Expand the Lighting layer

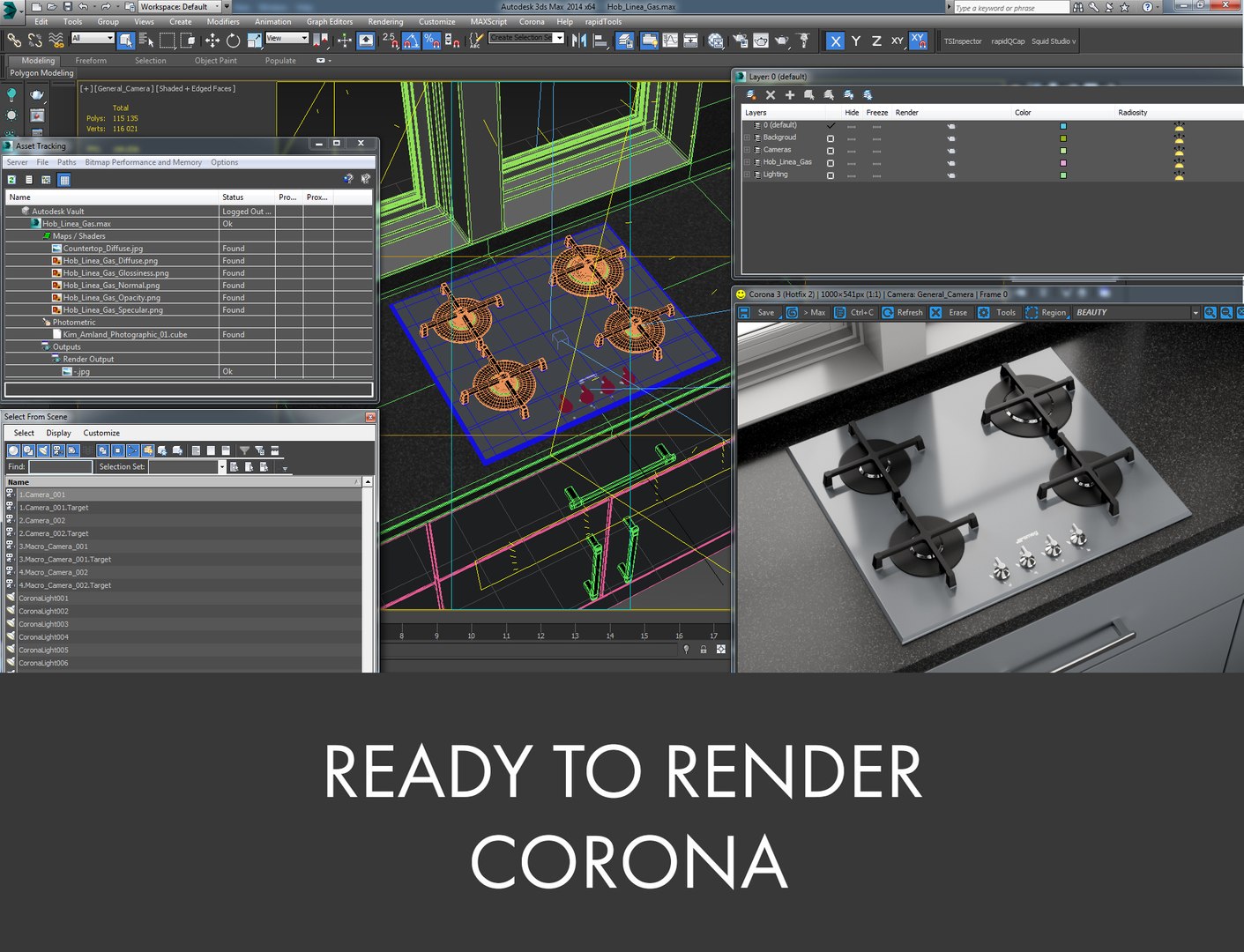[748, 175]
